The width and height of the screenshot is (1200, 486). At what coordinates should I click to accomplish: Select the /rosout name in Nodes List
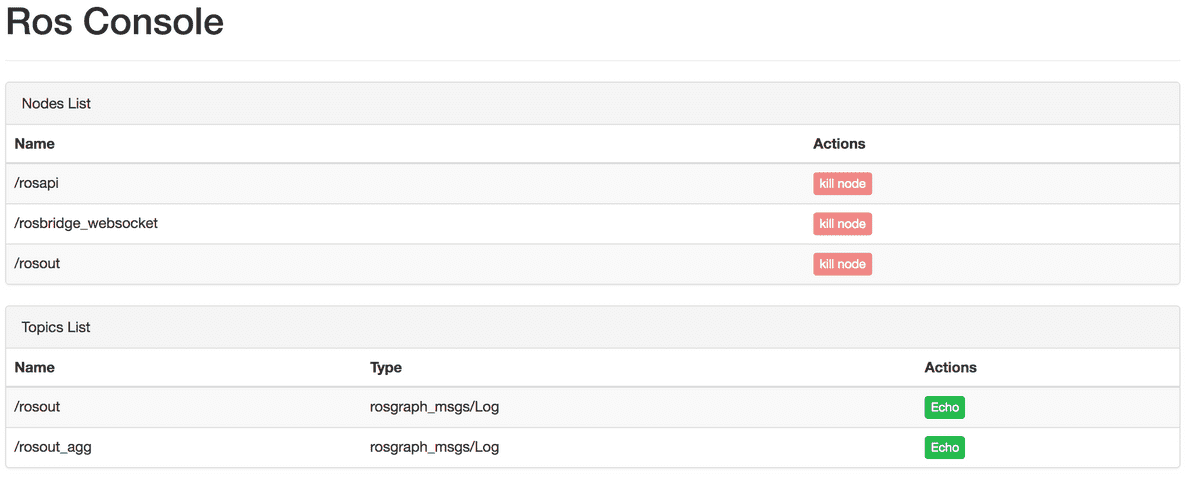click(x=38, y=264)
